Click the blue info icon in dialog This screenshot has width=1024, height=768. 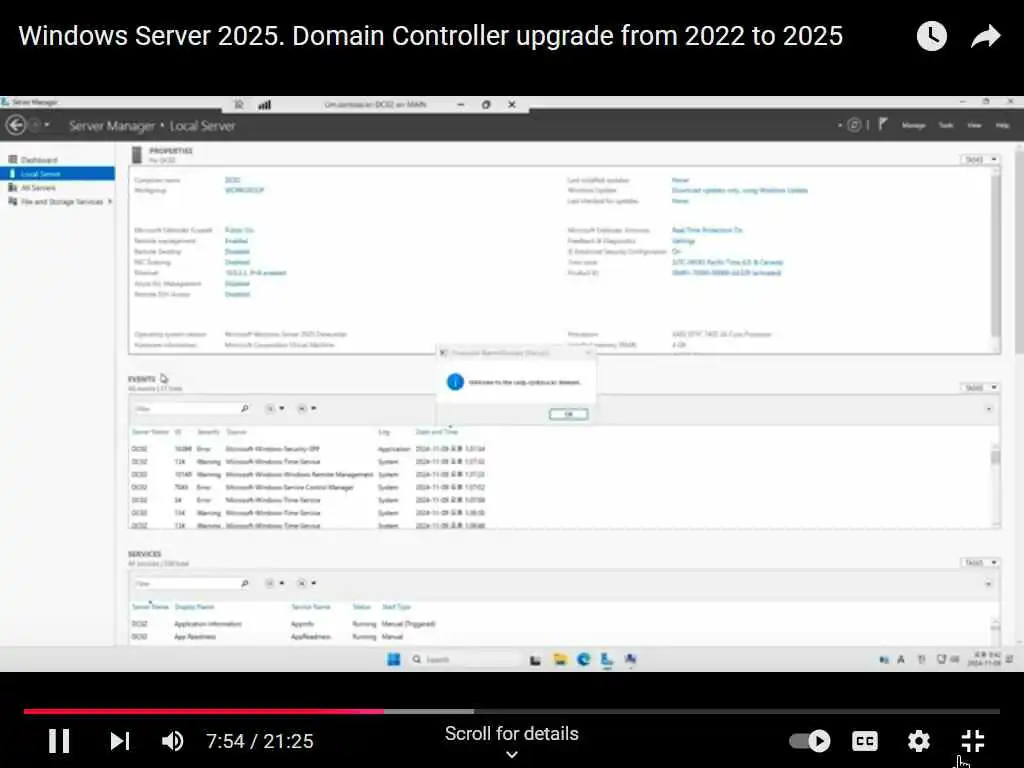455,382
